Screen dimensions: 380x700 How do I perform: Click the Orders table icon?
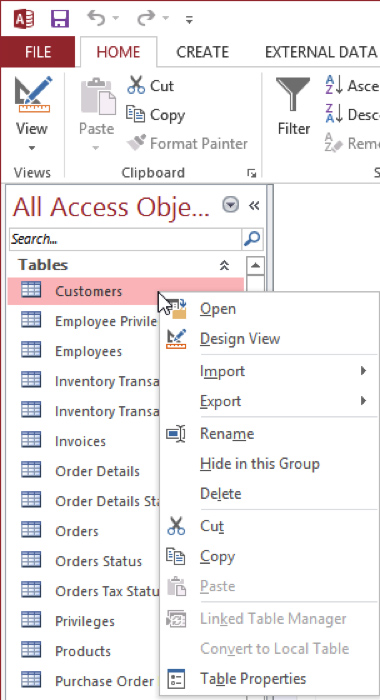pos(31,530)
